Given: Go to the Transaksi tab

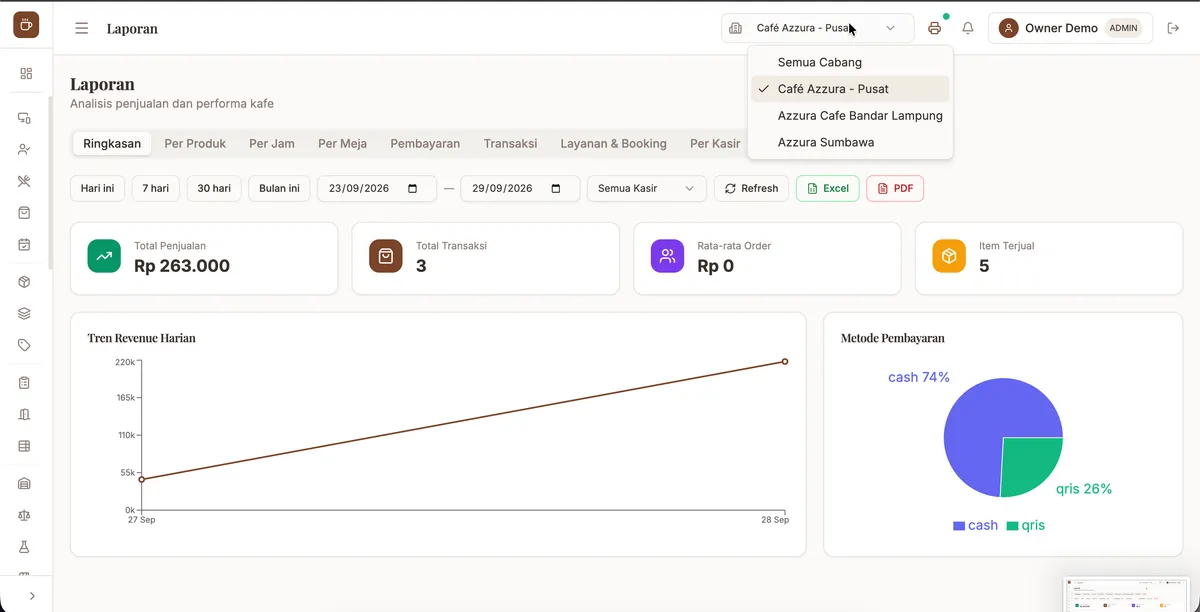Looking at the screenshot, I should pos(510,144).
